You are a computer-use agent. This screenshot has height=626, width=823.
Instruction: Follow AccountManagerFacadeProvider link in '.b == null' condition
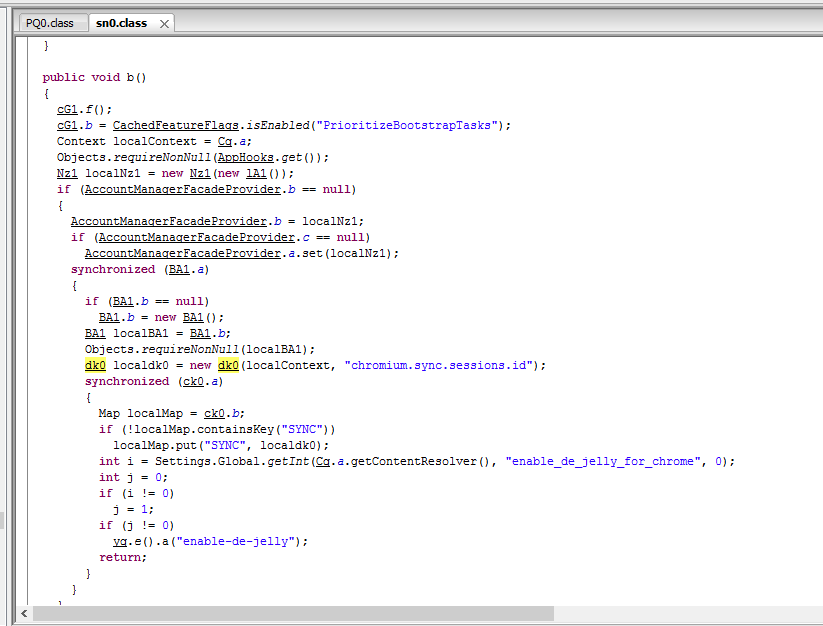183,189
